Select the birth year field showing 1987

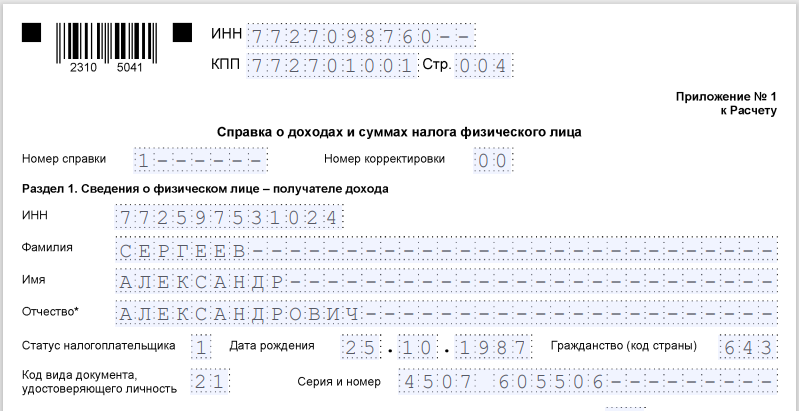coord(494,347)
